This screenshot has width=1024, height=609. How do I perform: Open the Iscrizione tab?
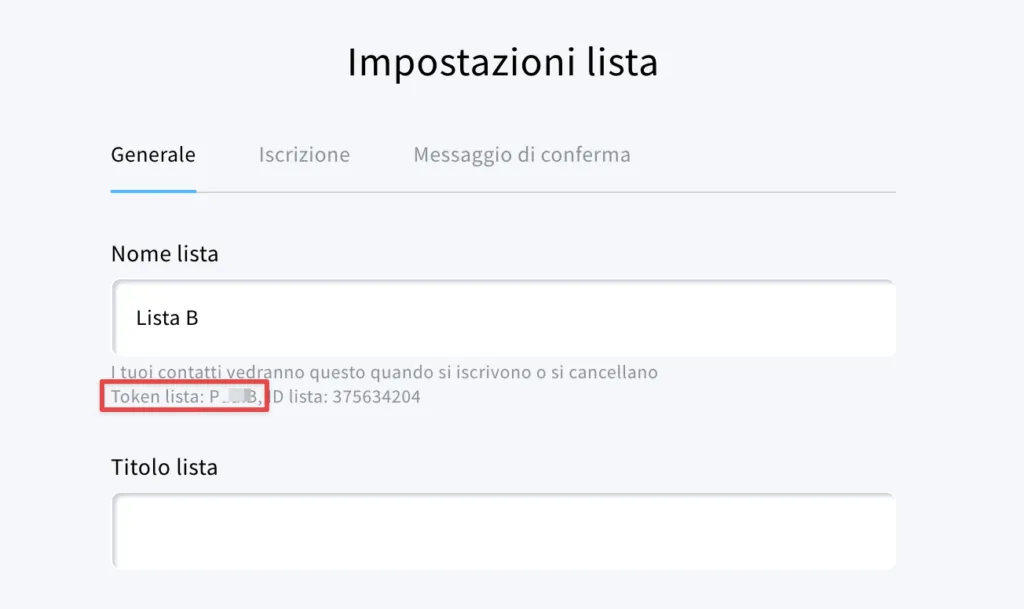[x=304, y=155]
